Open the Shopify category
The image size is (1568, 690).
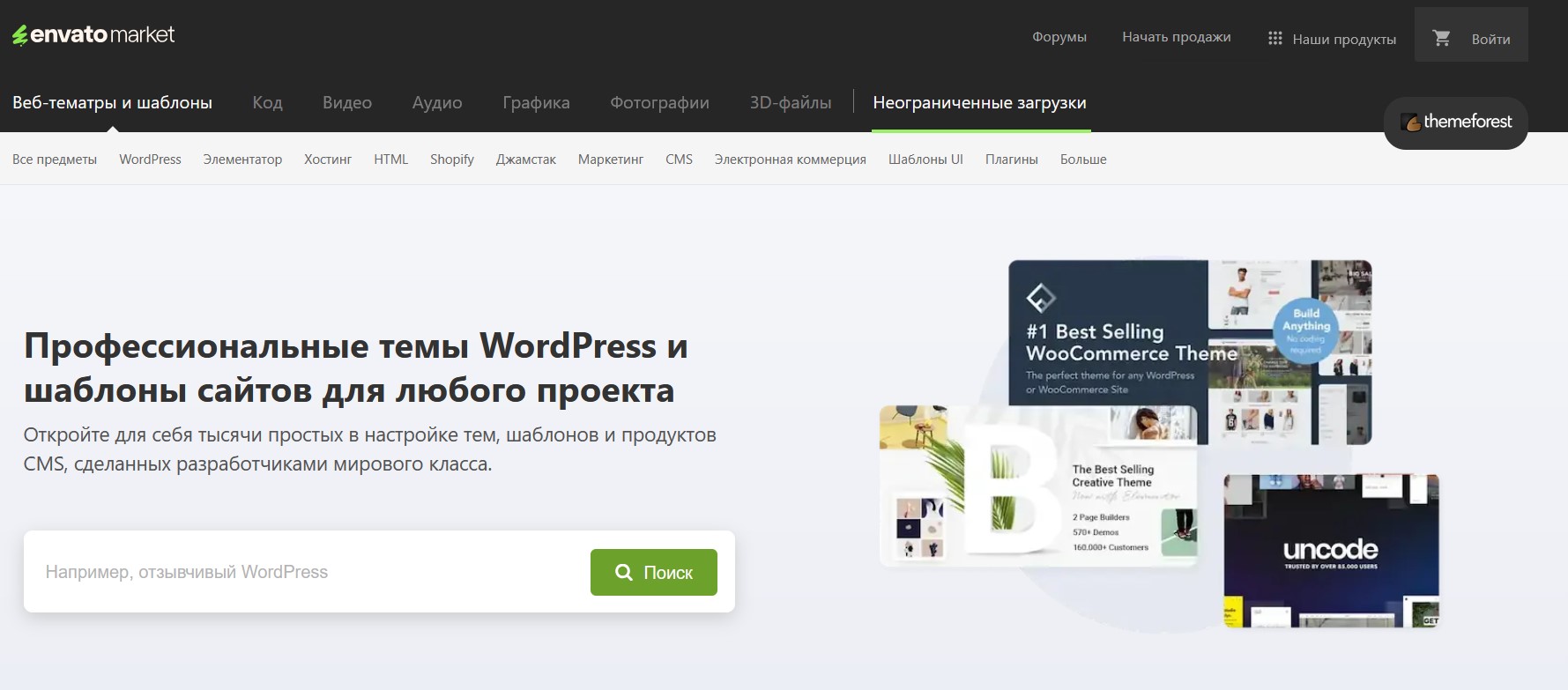pos(452,160)
